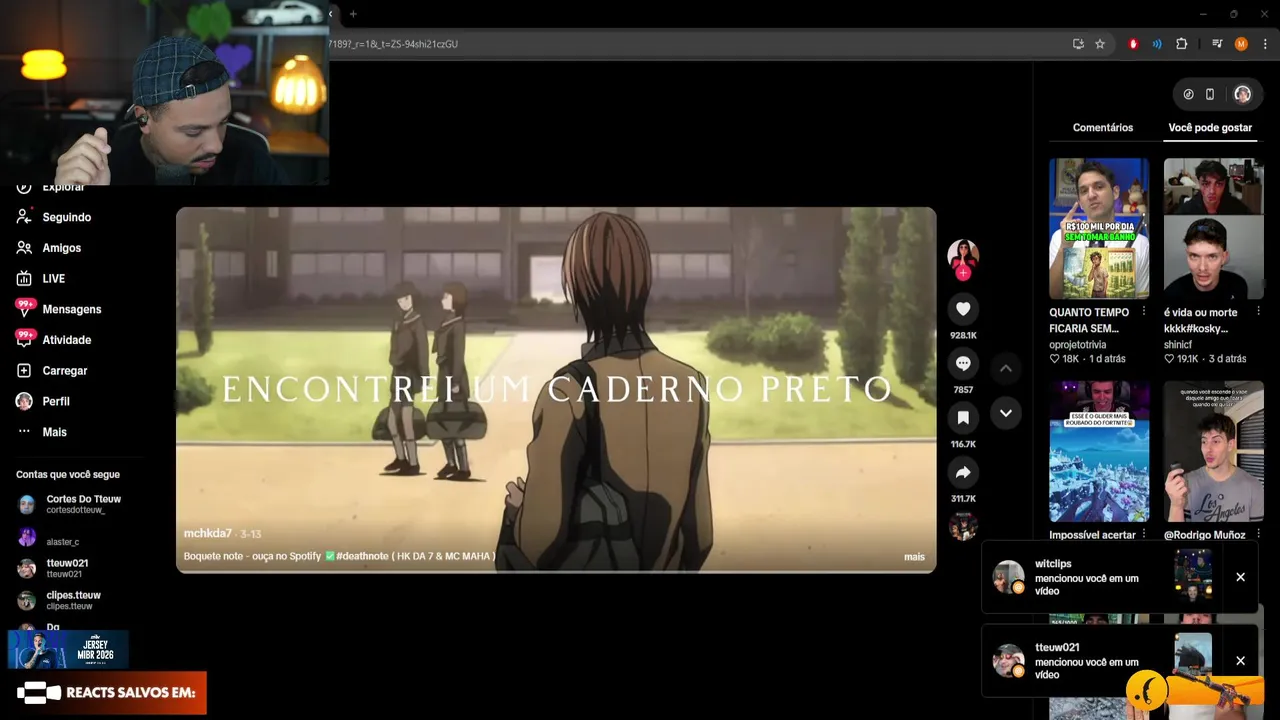Open the 'QUANTO TEMPO FICARIA SEM' video thumbnail

coord(1099,228)
